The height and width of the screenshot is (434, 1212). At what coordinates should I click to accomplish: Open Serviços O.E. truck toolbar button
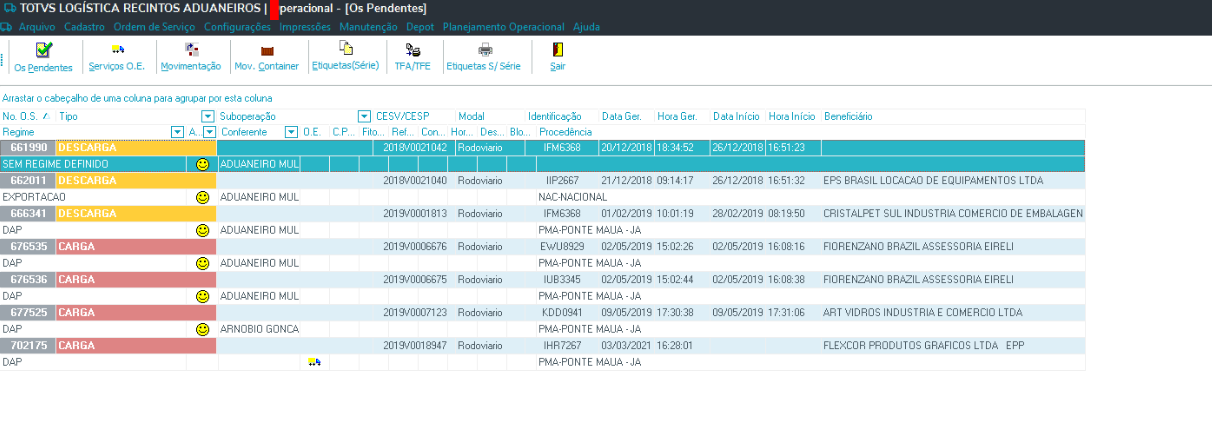[117, 57]
